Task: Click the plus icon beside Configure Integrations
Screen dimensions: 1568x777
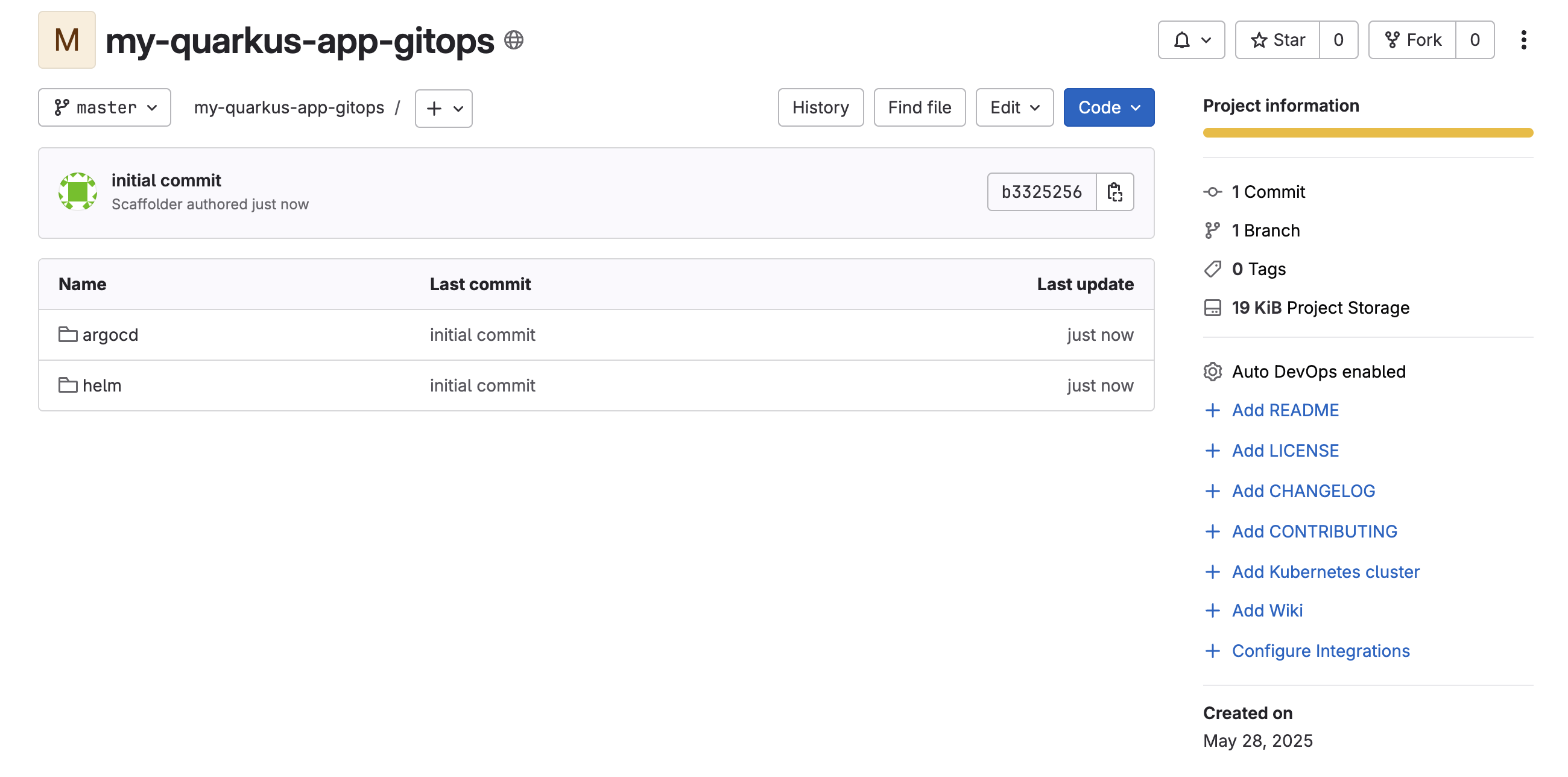Action: (1212, 651)
